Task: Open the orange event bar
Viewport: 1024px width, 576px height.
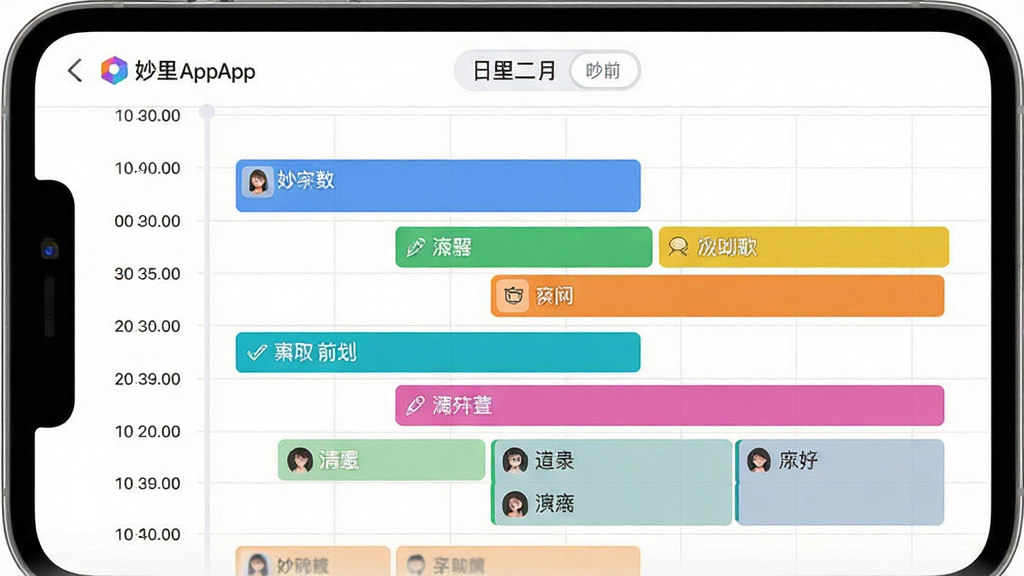Action: (717, 296)
